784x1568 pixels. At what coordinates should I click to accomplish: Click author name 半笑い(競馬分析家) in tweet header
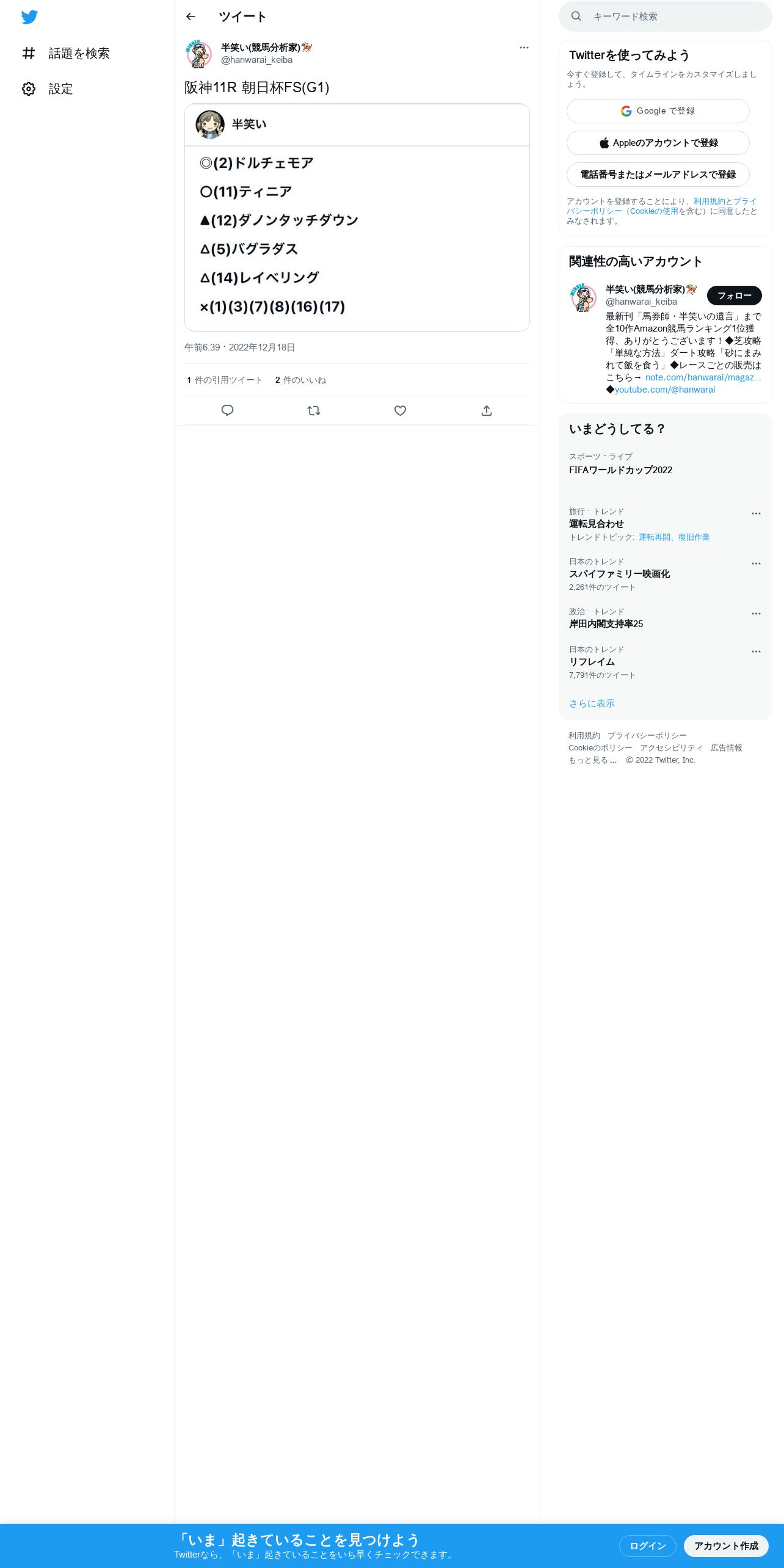tap(266, 48)
